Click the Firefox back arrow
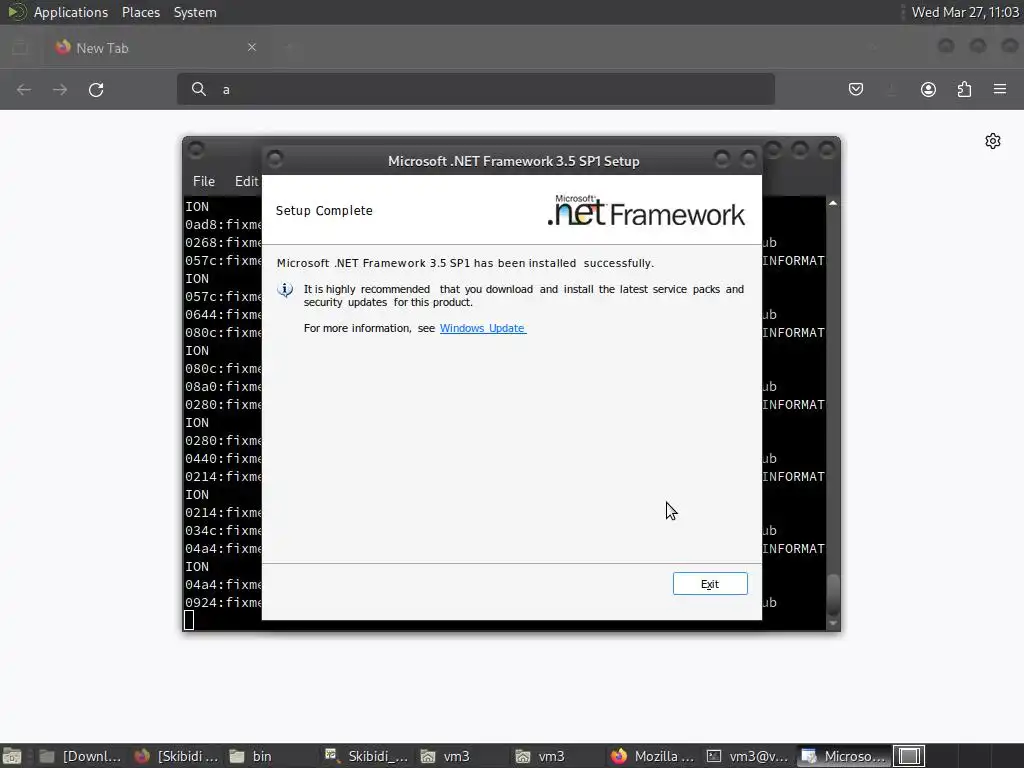Viewport: 1024px width, 768px height. click(x=24, y=89)
